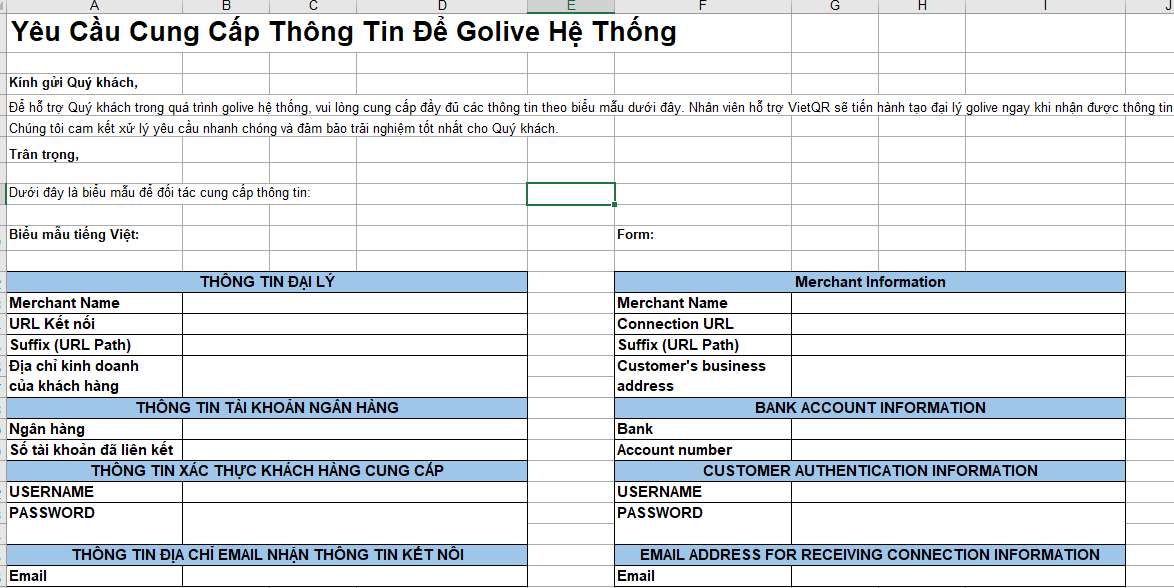Viewport: 1174px width, 588px height.
Task: Select the empty Merchant Name value cell in Vietnamese form
Action: tap(355, 303)
